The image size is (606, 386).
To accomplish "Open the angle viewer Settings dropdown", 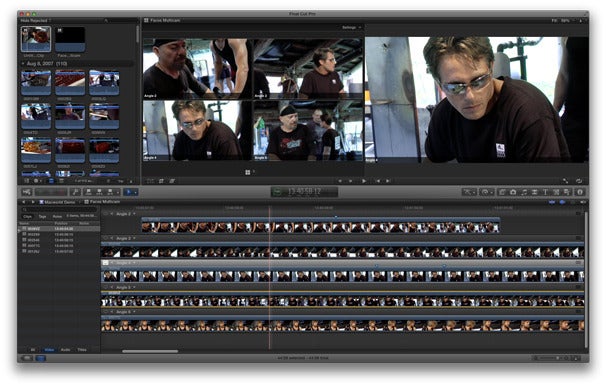I will 351,27.
